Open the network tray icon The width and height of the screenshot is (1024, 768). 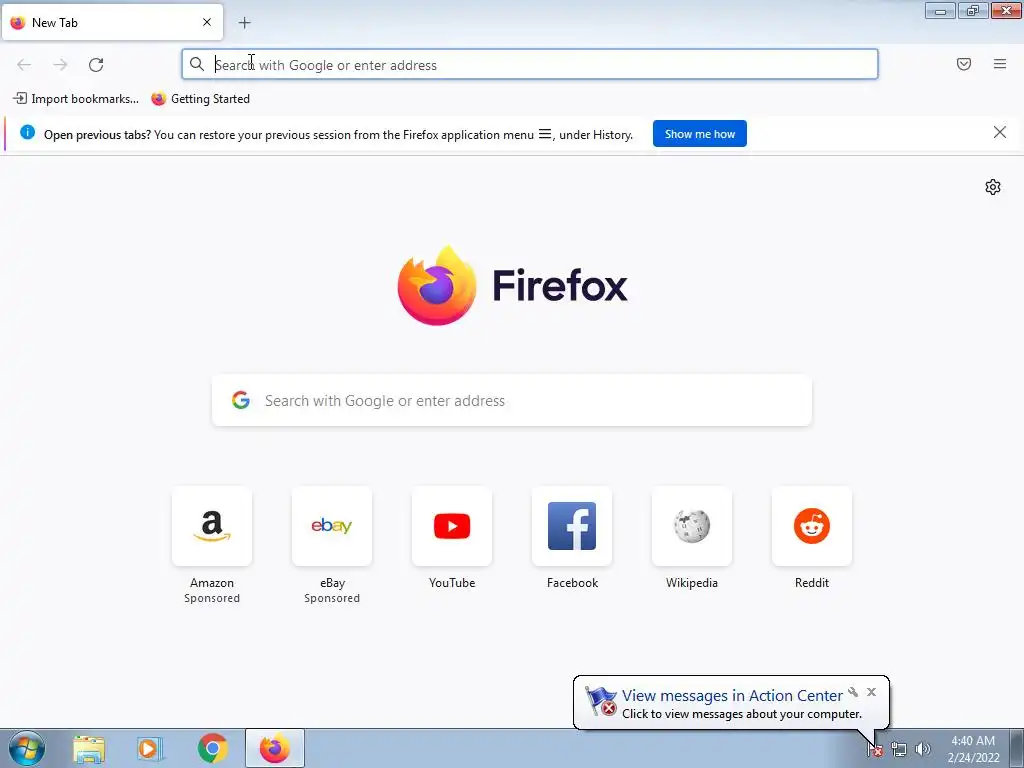[899, 749]
